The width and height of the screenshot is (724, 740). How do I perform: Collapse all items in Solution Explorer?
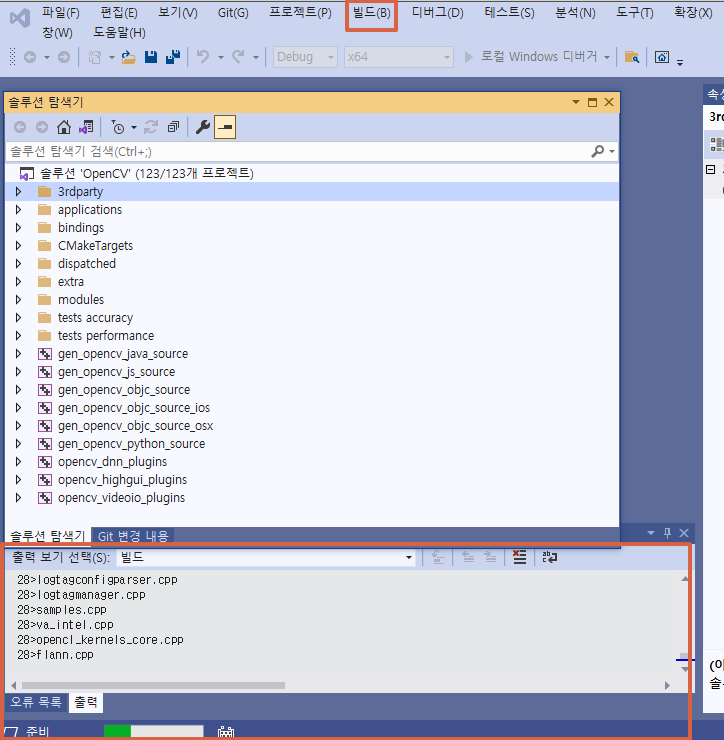point(173,127)
